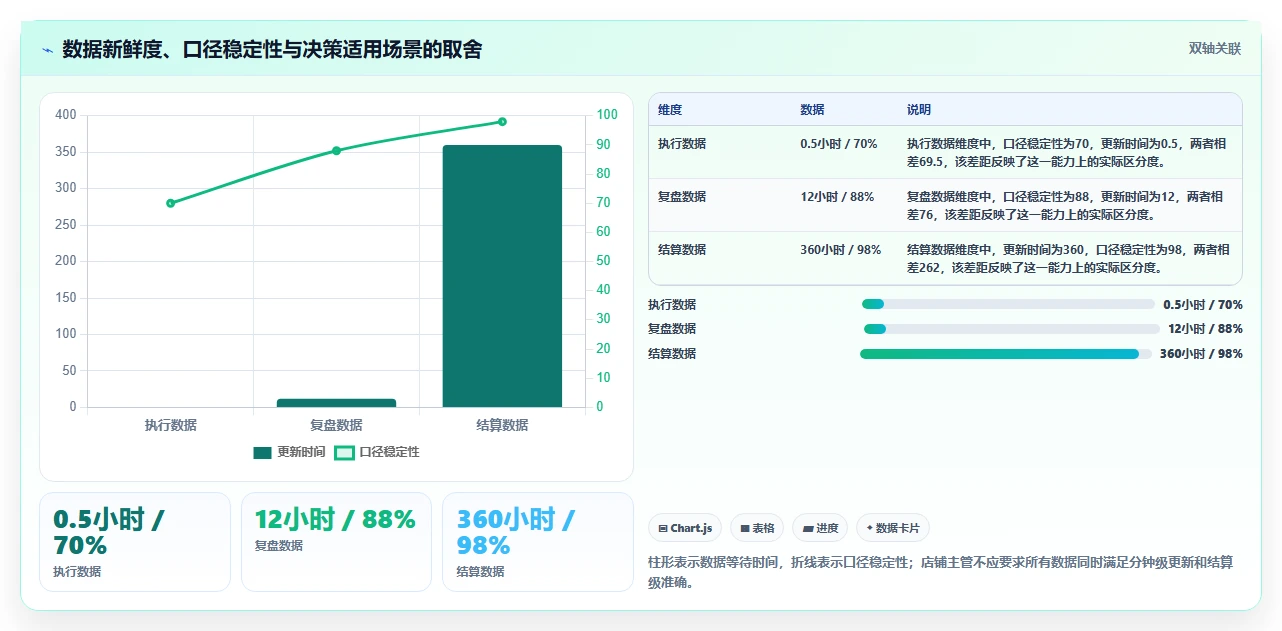Screen dimensions: 1282x631
Task: Click the icon in the 表格 chip
Action: [745, 528]
